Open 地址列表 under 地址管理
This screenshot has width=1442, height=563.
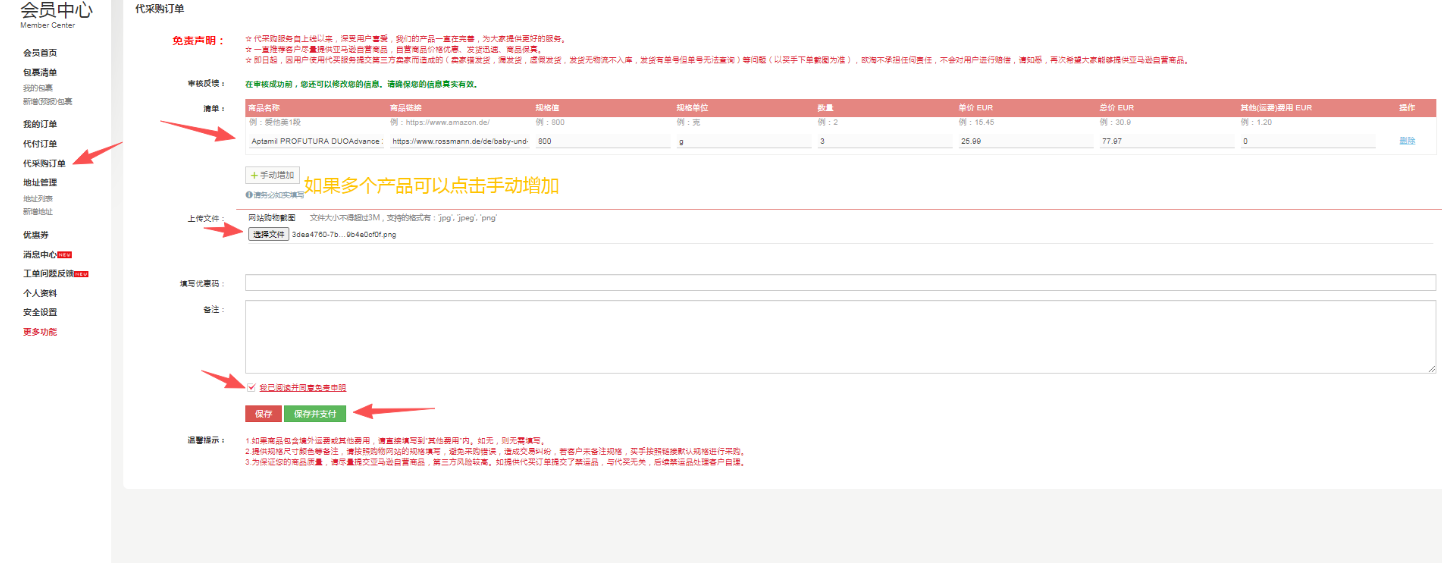[37, 199]
